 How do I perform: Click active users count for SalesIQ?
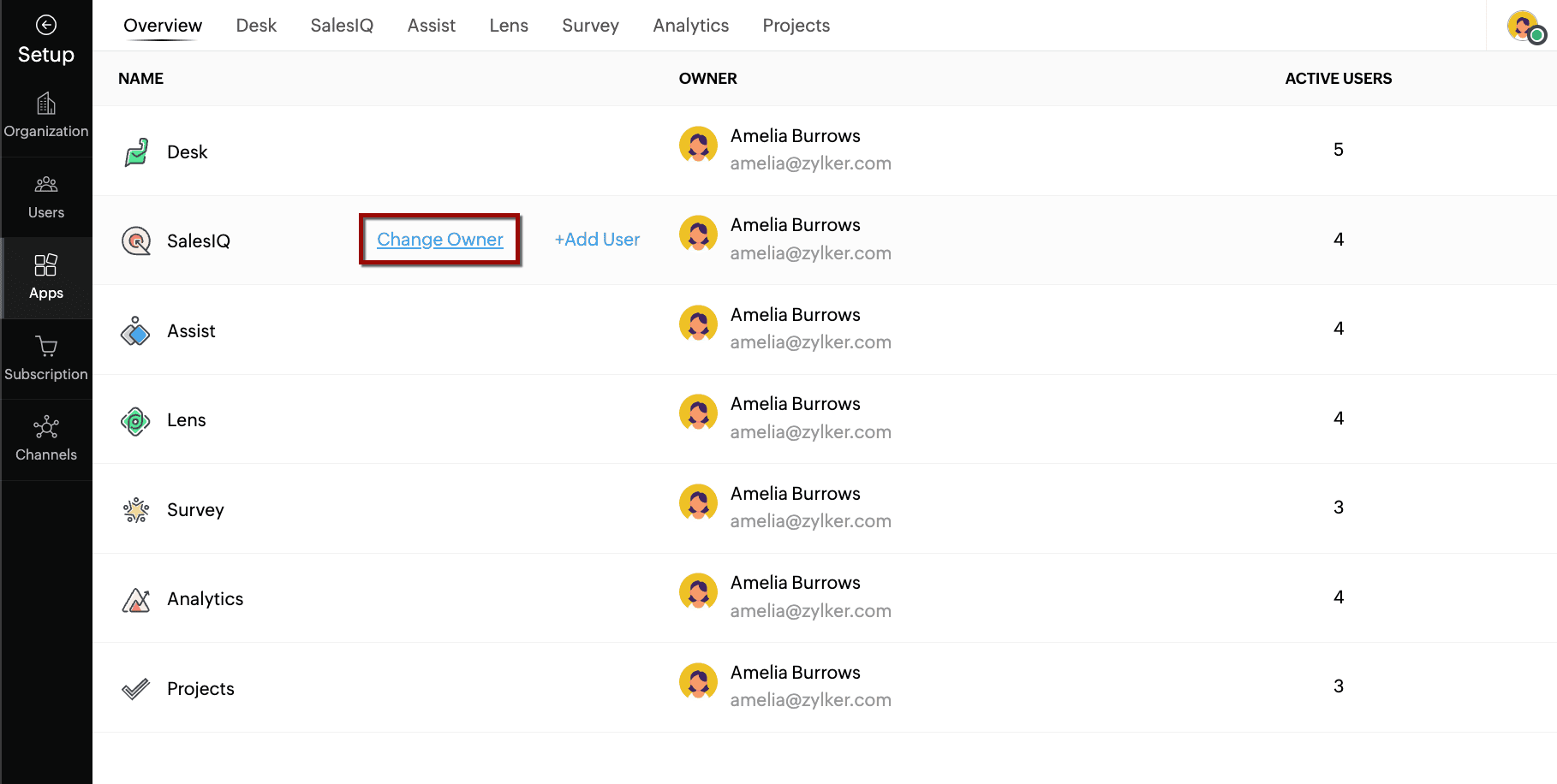click(1339, 240)
